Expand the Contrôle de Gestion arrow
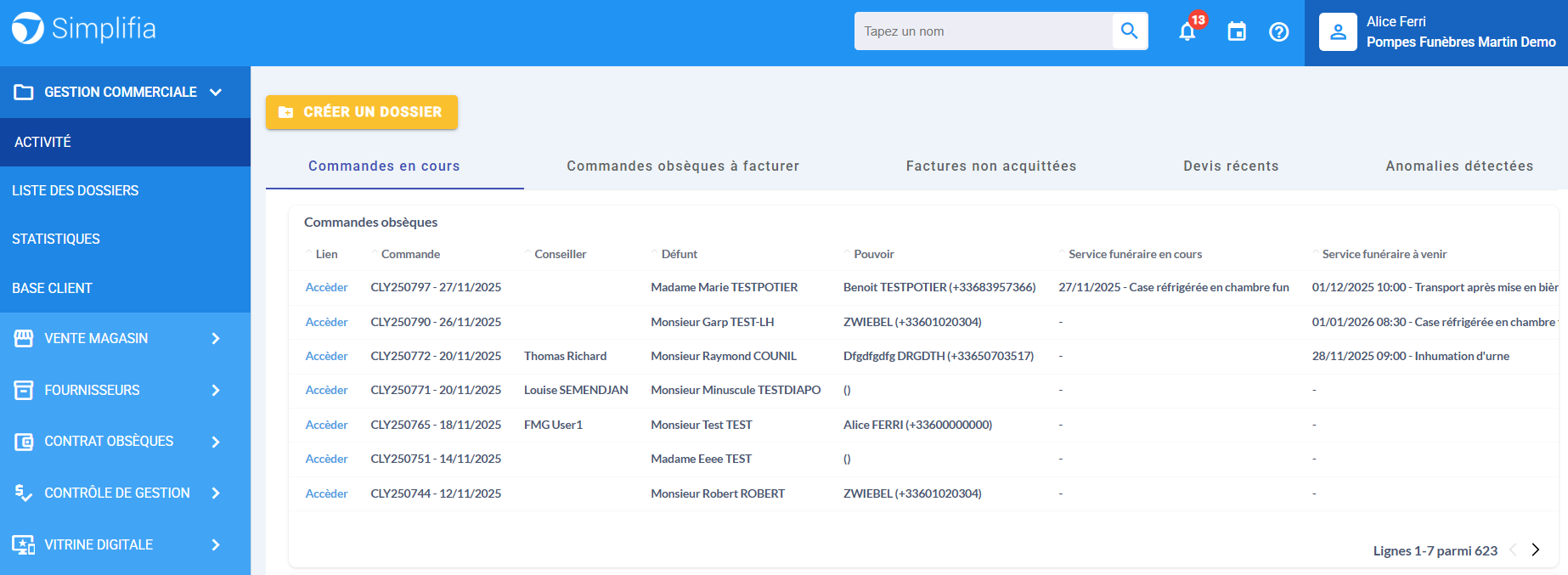 point(216,493)
